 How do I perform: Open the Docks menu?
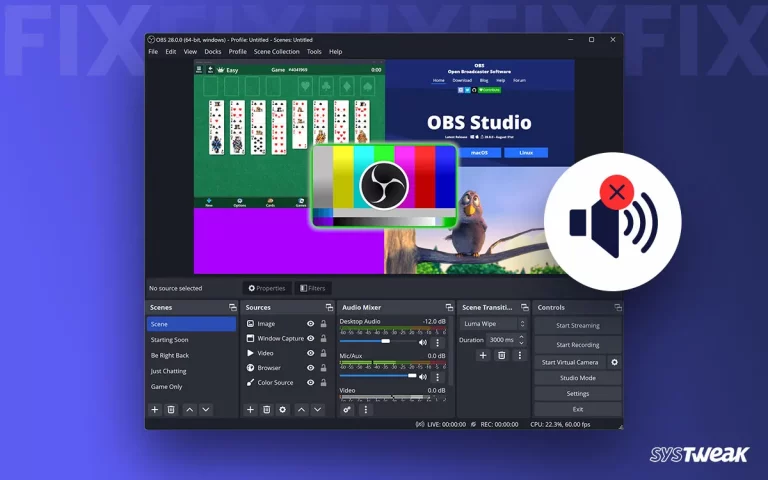213,51
